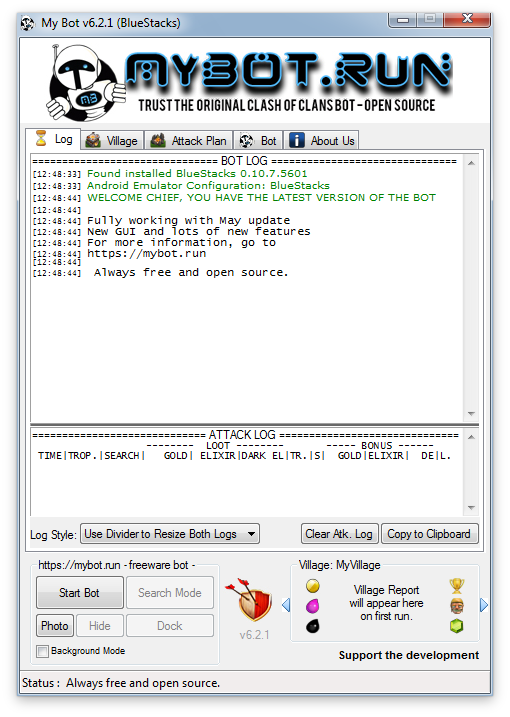Minimize the My Bot window
The height and width of the screenshot is (717, 510).
403,20
